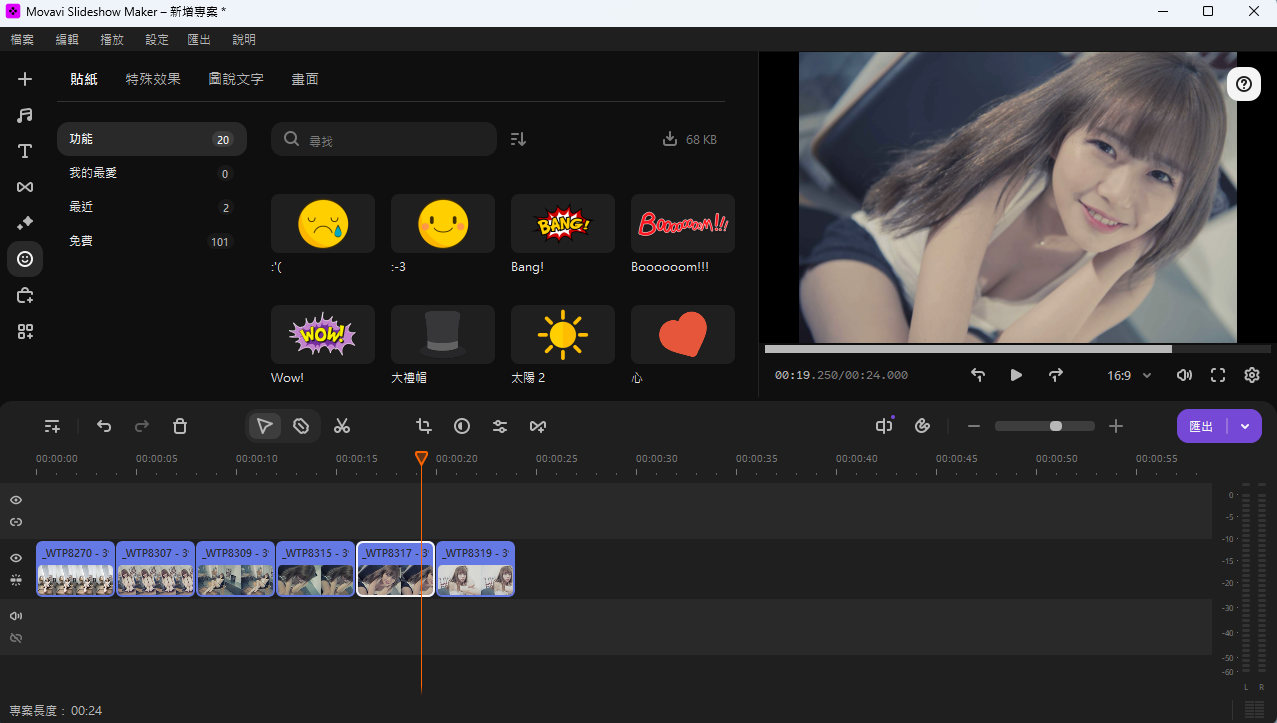Redo the last action
Viewport: 1277px width, 723px height.
(x=142, y=426)
